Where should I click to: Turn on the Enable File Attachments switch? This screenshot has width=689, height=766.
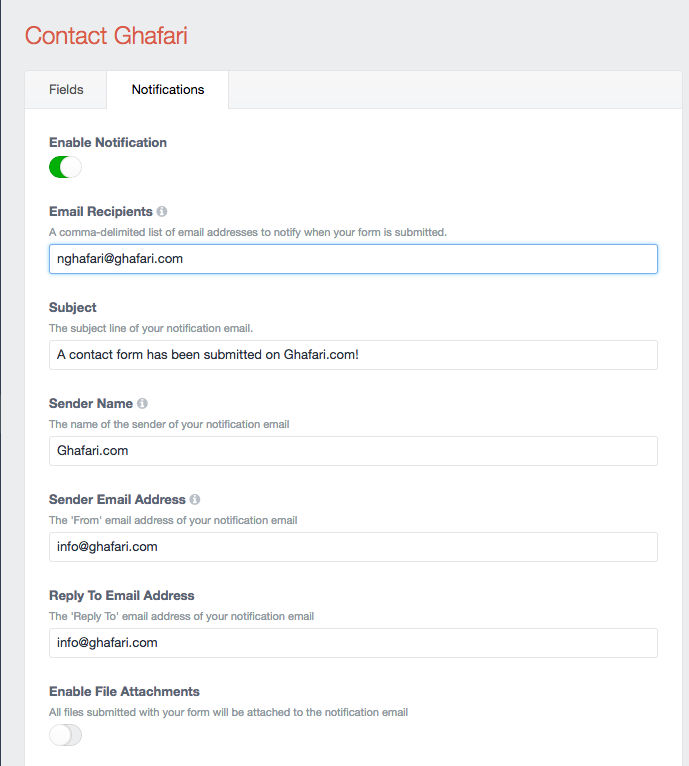[65, 735]
